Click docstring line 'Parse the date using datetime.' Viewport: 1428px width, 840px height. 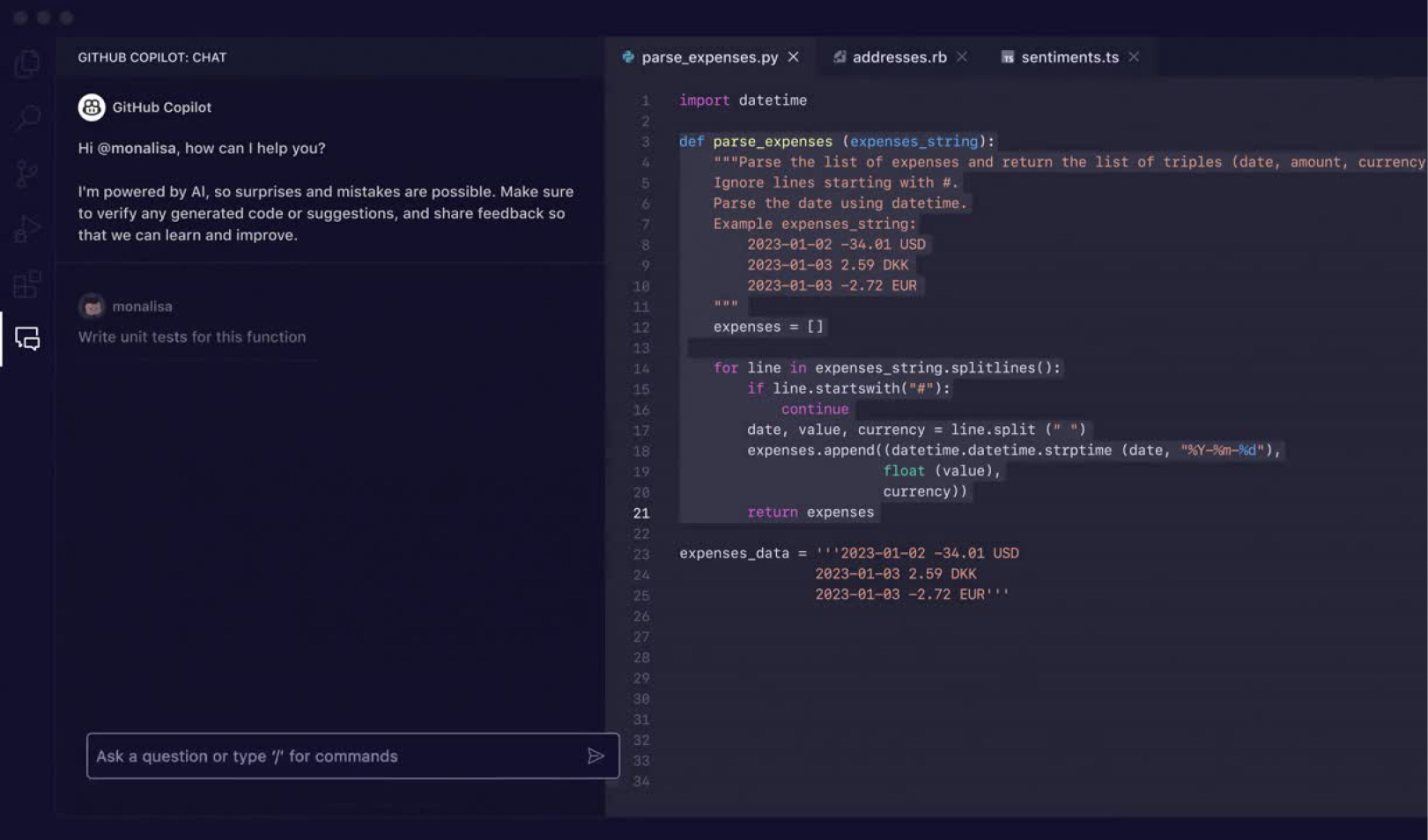pos(840,203)
